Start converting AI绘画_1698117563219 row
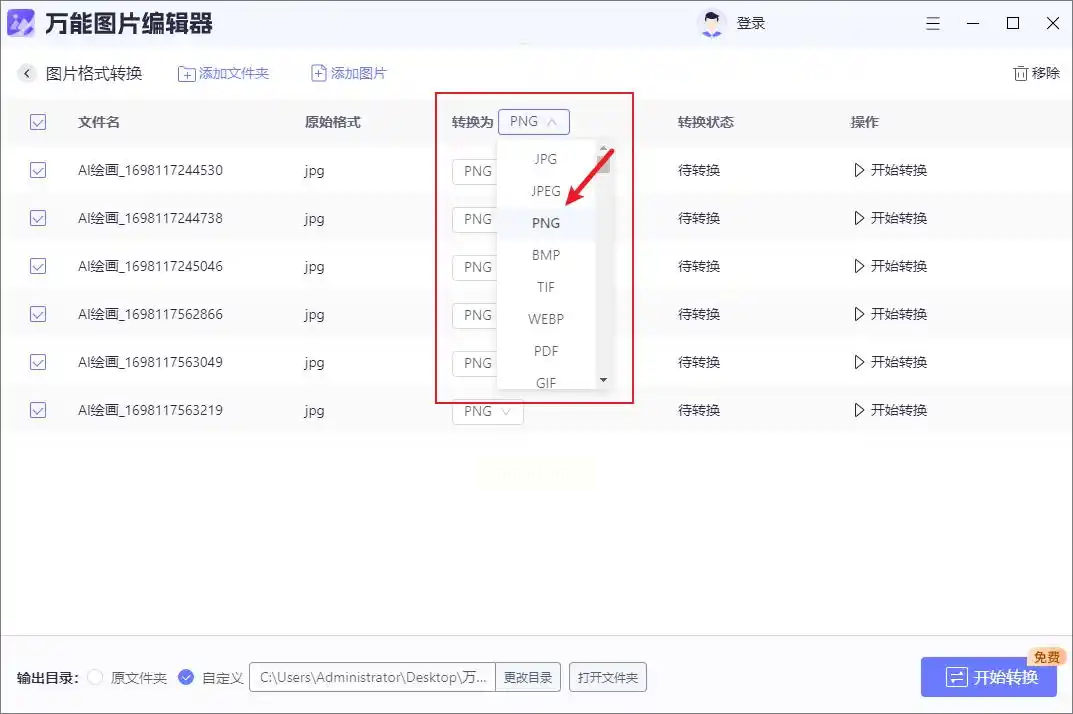Viewport: 1073px width, 714px height. [890, 410]
